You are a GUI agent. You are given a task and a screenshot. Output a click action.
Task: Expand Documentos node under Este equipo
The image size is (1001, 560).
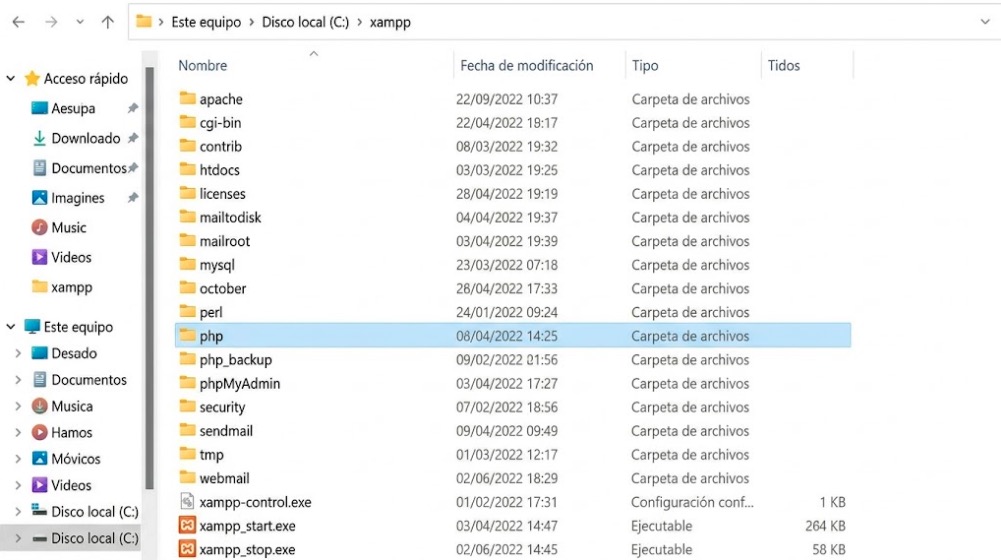click(x=19, y=380)
